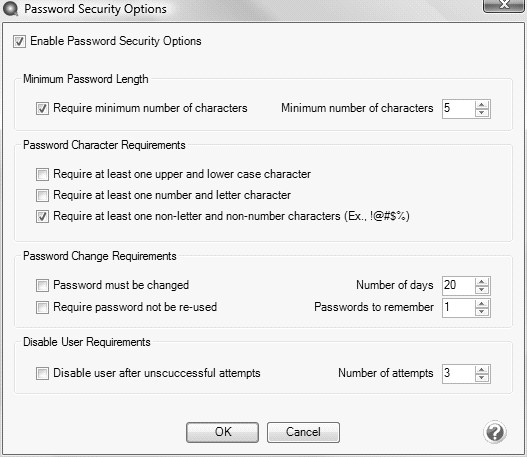Image resolution: width=527 pixels, height=457 pixels.
Task: Check Require at least one number and letter
Action: click(x=42, y=196)
